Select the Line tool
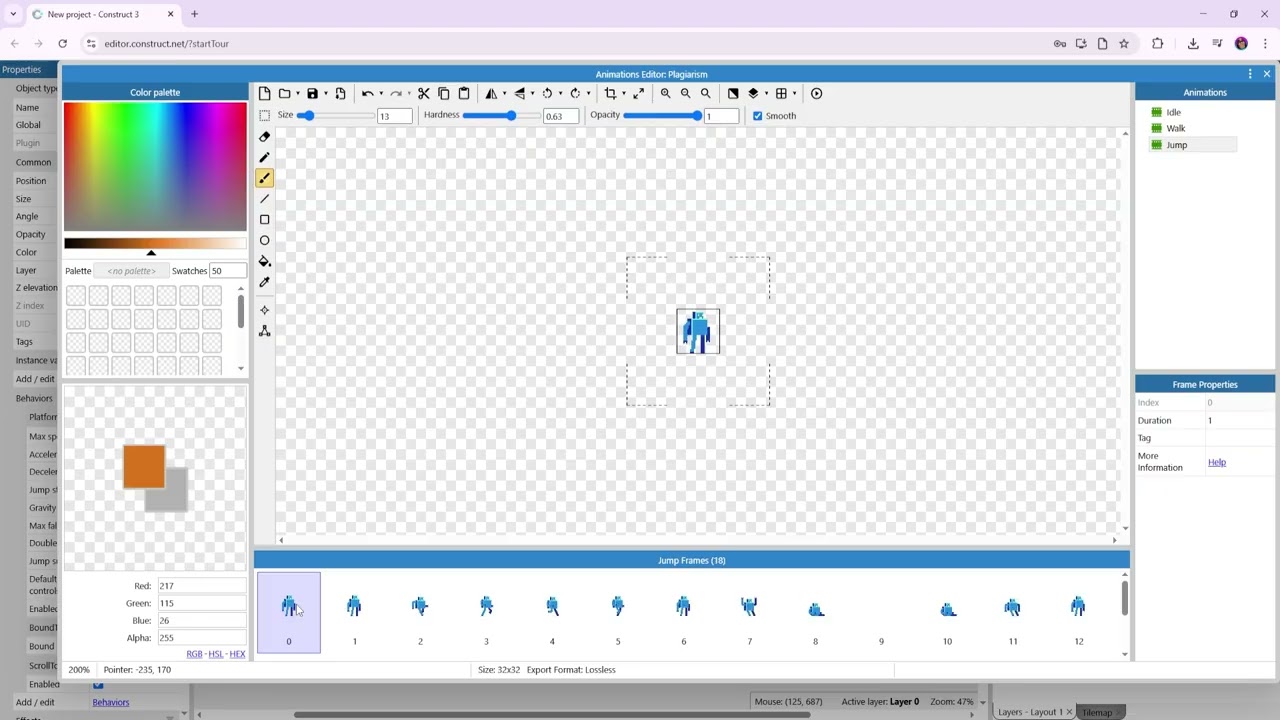The width and height of the screenshot is (1280, 720). (x=264, y=199)
